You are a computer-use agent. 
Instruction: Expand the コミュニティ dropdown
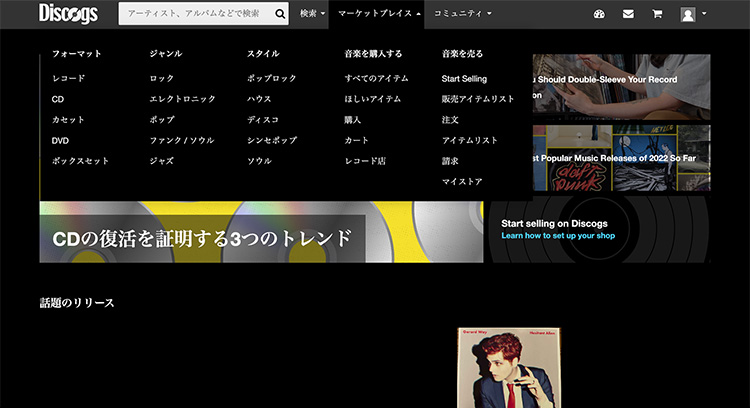[461, 14]
